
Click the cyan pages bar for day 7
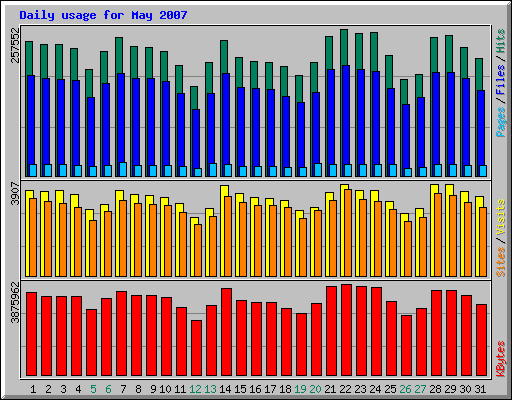pyautogui.click(x=123, y=170)
